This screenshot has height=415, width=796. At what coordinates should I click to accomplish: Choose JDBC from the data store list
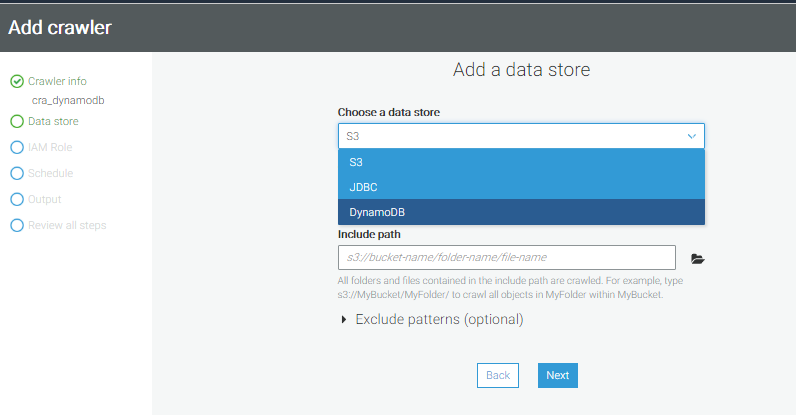(521, 187)
